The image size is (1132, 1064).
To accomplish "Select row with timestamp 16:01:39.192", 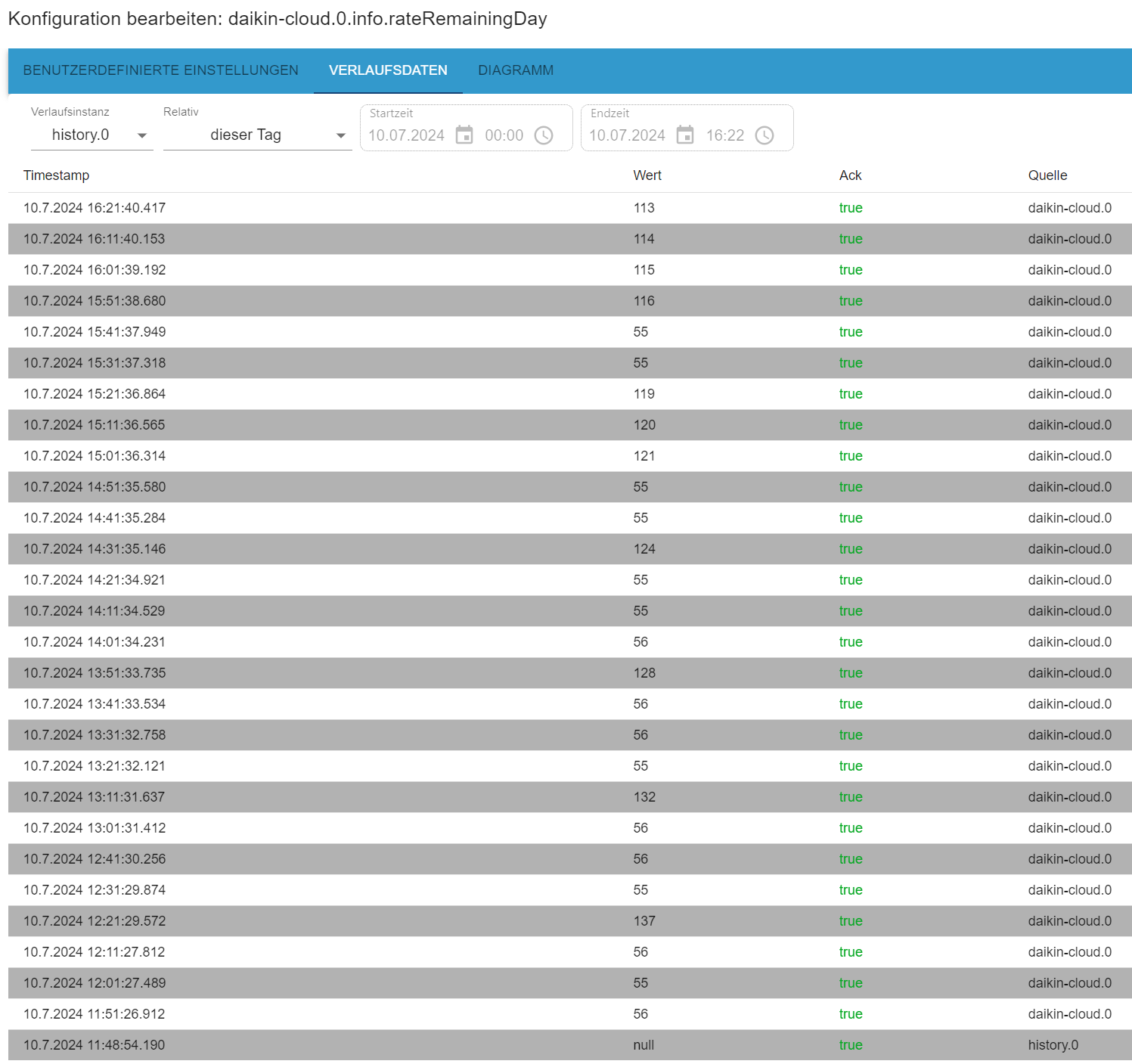I will click(570, 270).
